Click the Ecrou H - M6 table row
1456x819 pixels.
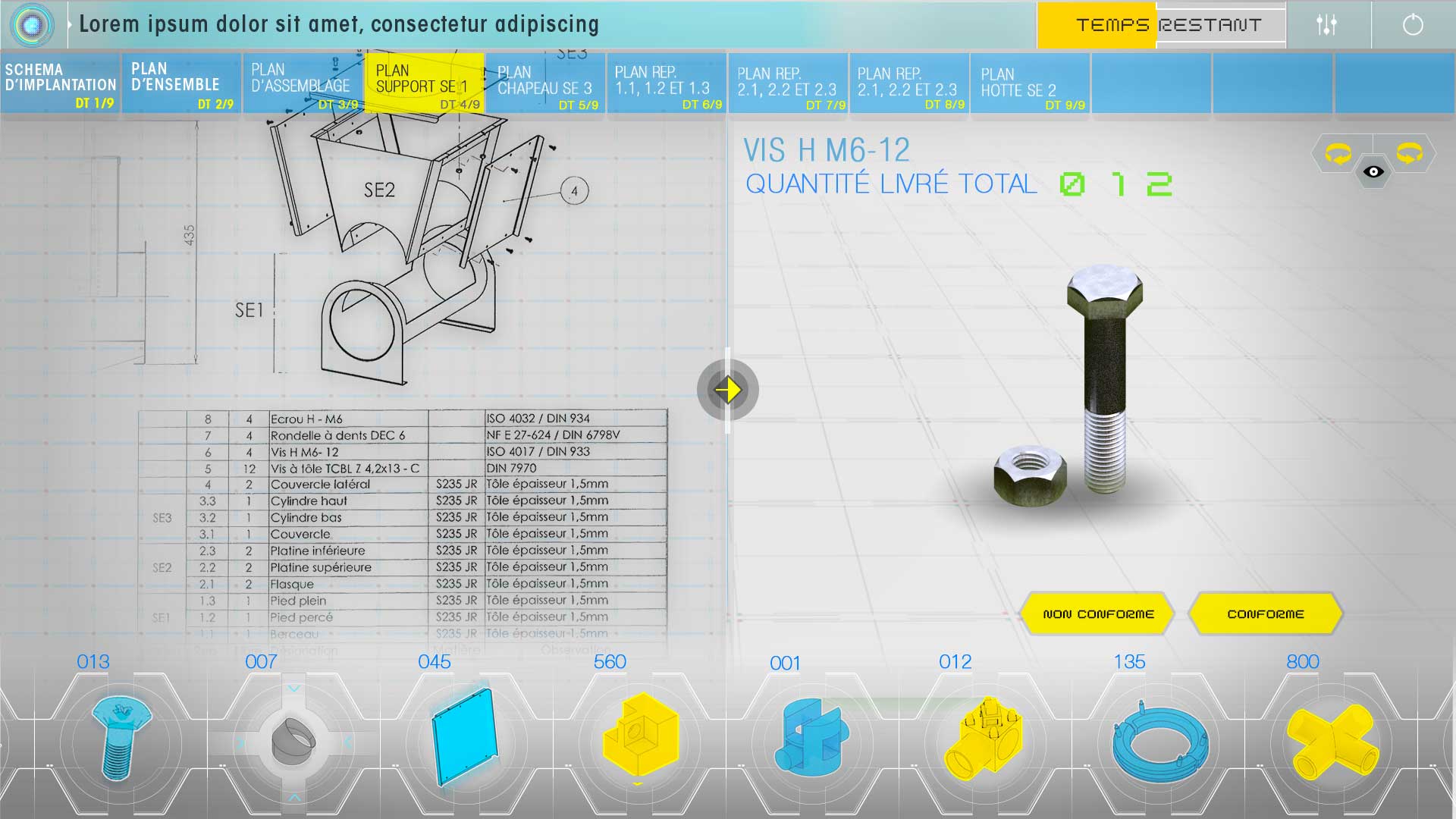tap(403, 419)
